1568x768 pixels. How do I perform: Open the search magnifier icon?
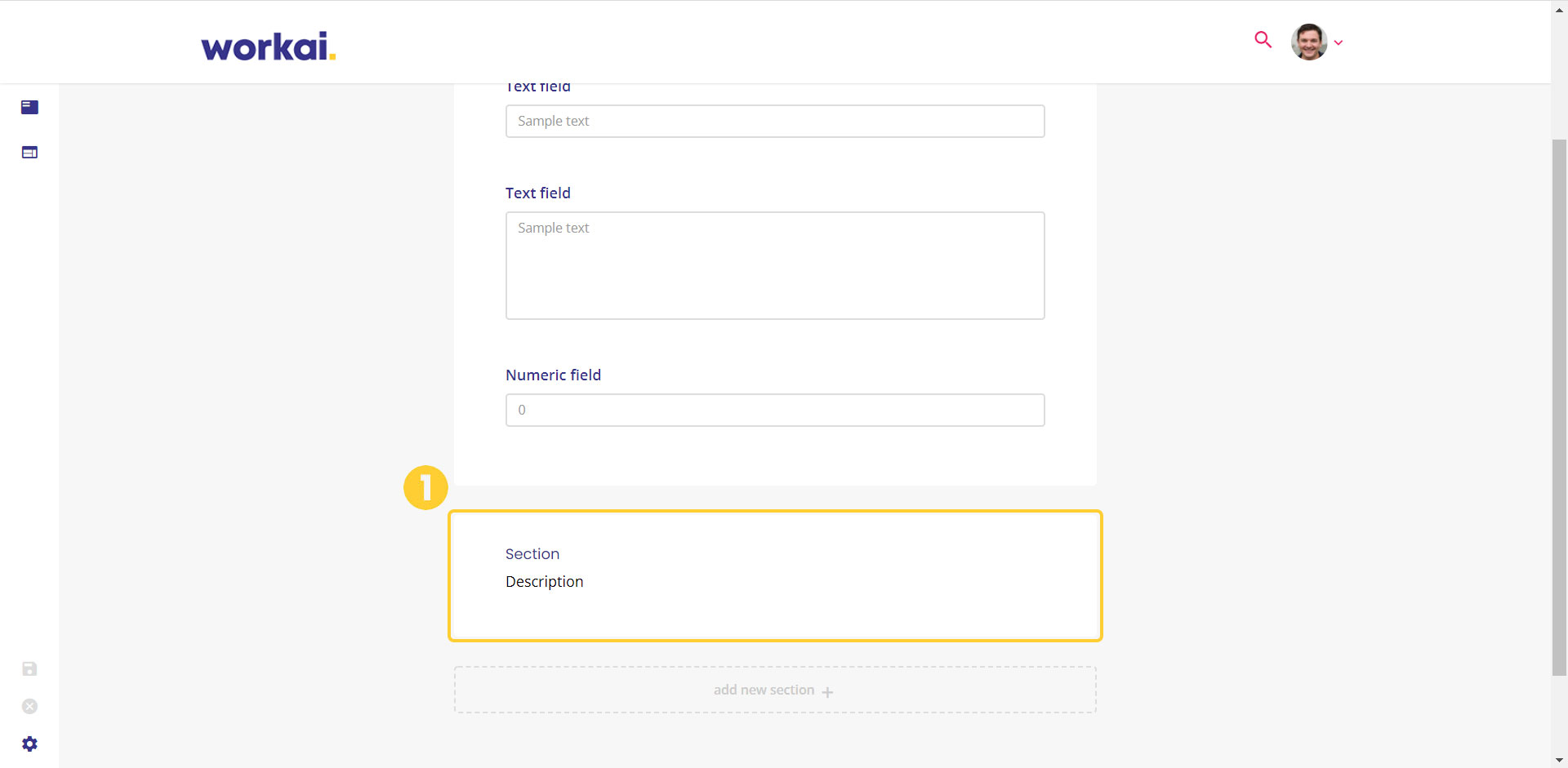(x=1263, y=40)
